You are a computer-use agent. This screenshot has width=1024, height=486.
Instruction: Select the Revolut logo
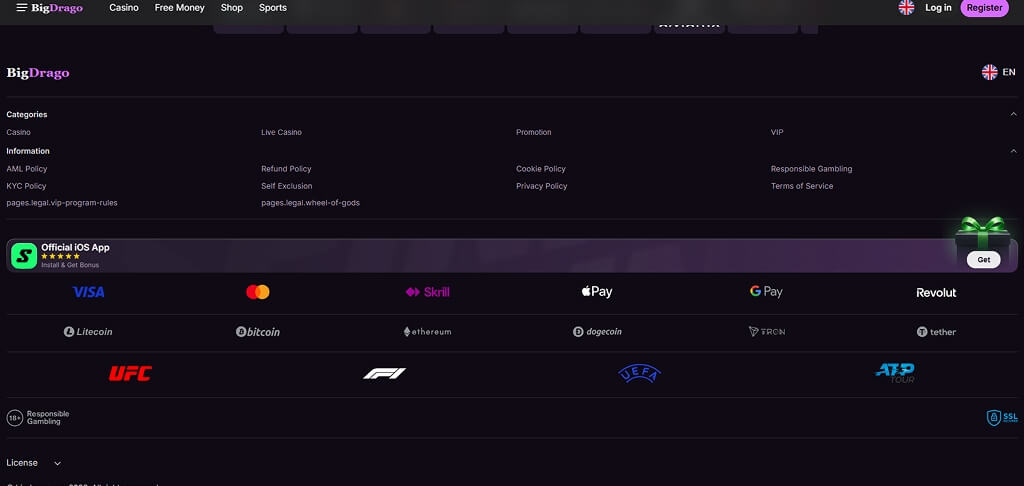tap(936, 293)
